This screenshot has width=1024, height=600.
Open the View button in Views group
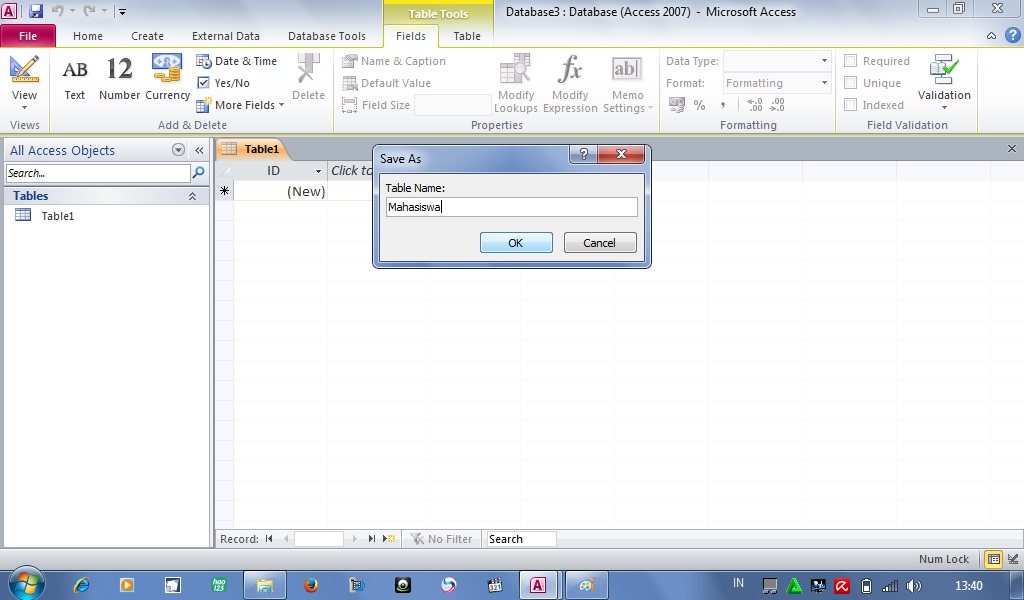(x=24, y=84)
